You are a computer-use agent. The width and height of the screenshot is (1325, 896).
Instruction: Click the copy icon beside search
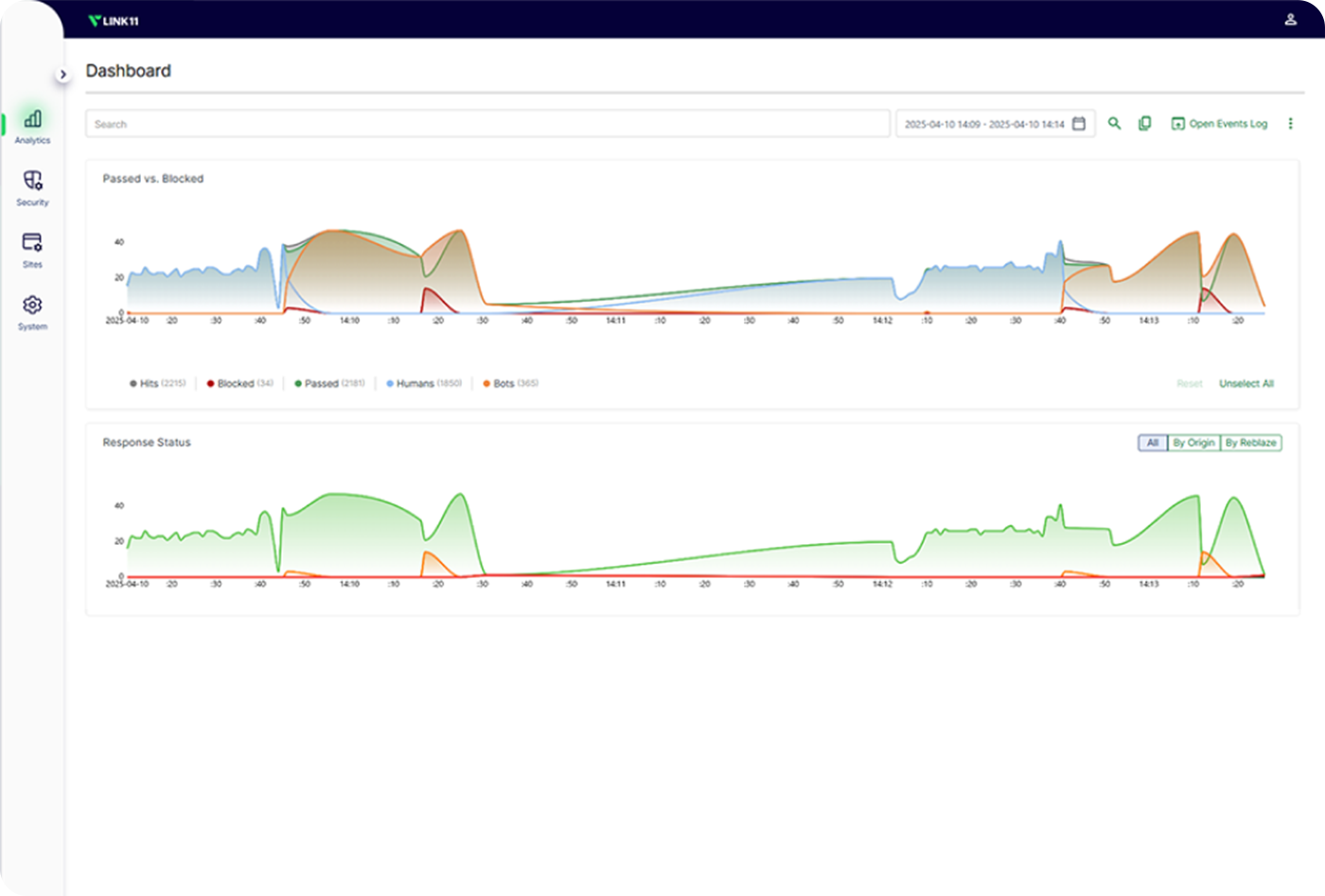point(1144,124)
